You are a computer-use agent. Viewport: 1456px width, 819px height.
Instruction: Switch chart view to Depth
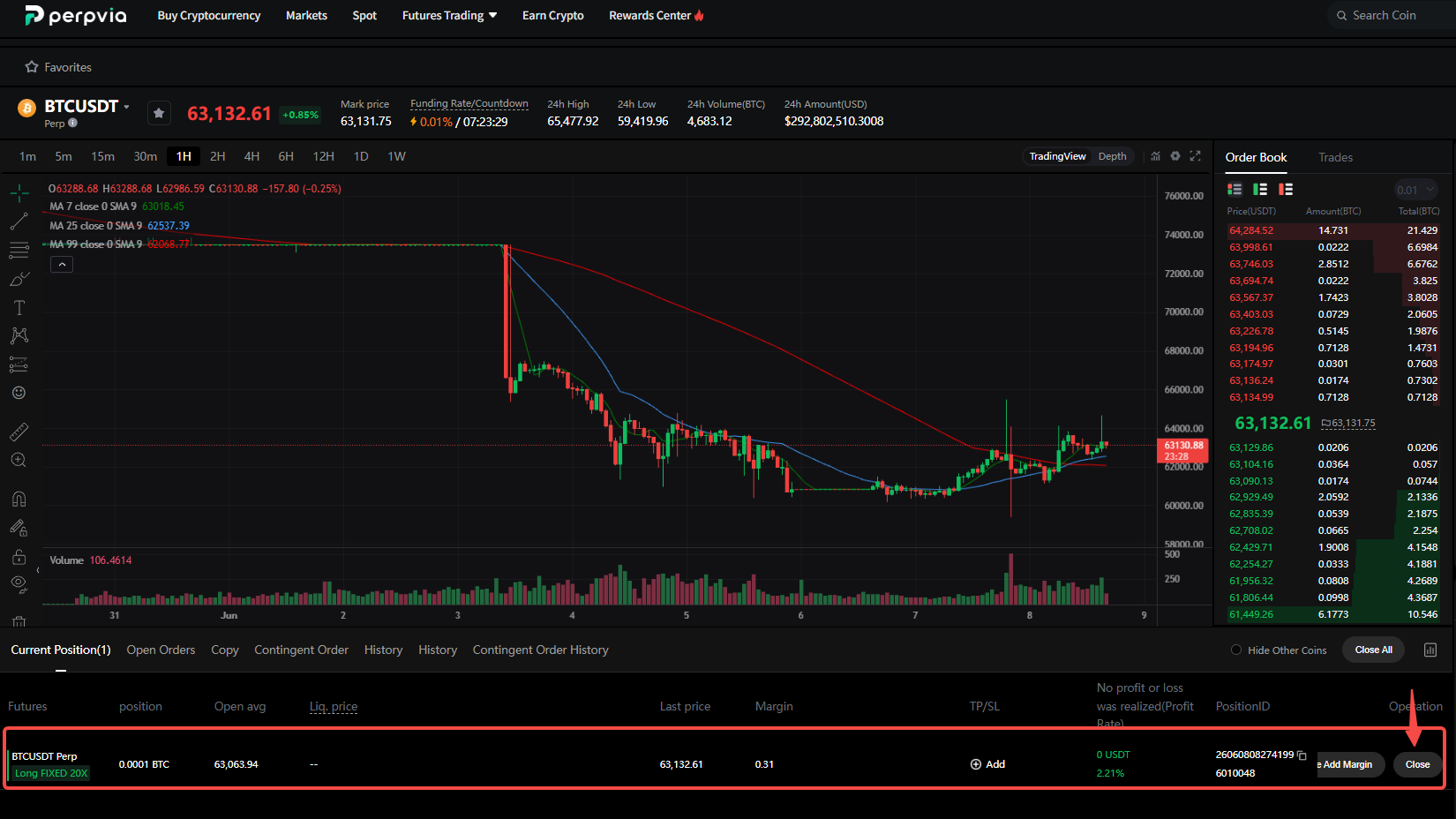pyautogui.click(x=1112, y=156)
